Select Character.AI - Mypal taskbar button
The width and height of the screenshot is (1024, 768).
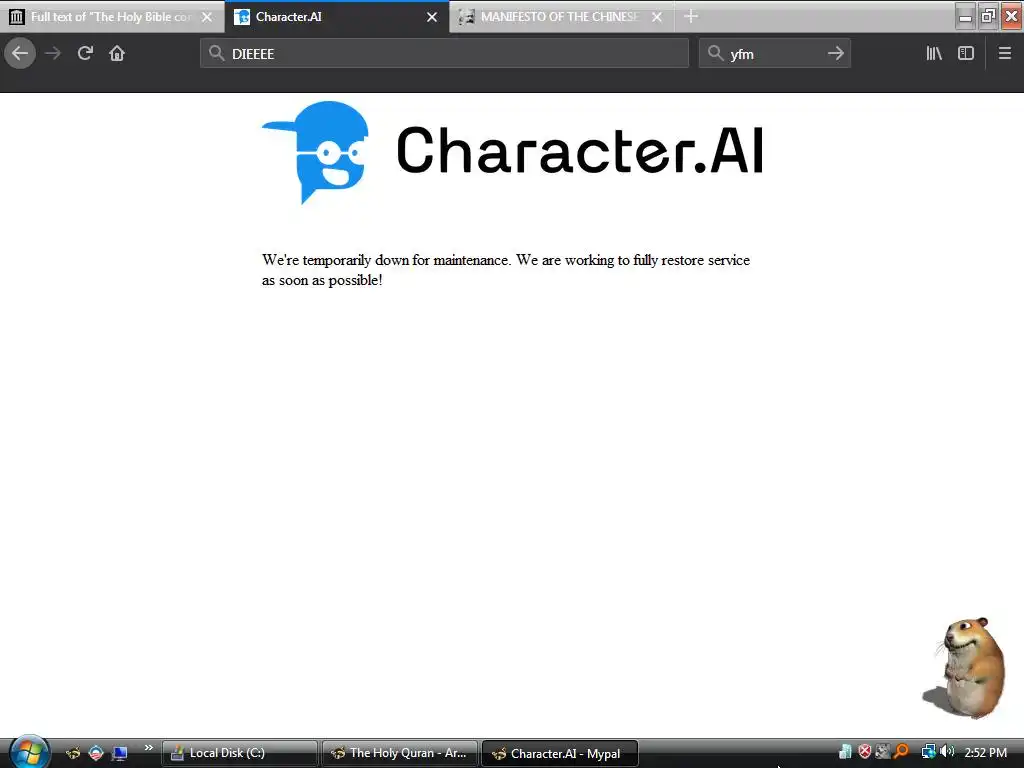click(x=560, y=754)
